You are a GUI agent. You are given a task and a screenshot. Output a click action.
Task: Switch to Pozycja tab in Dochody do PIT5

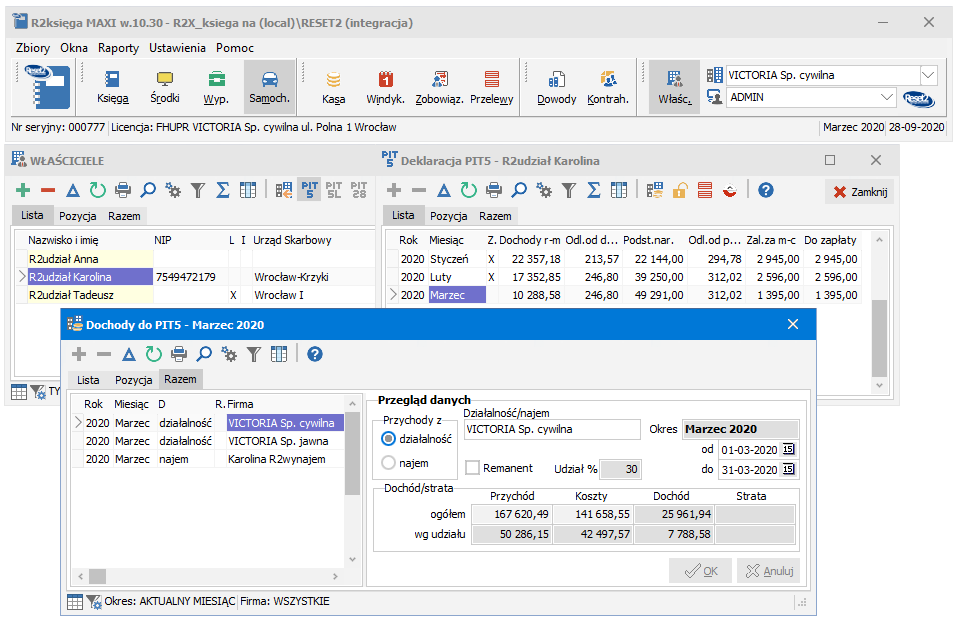[134, 380]
